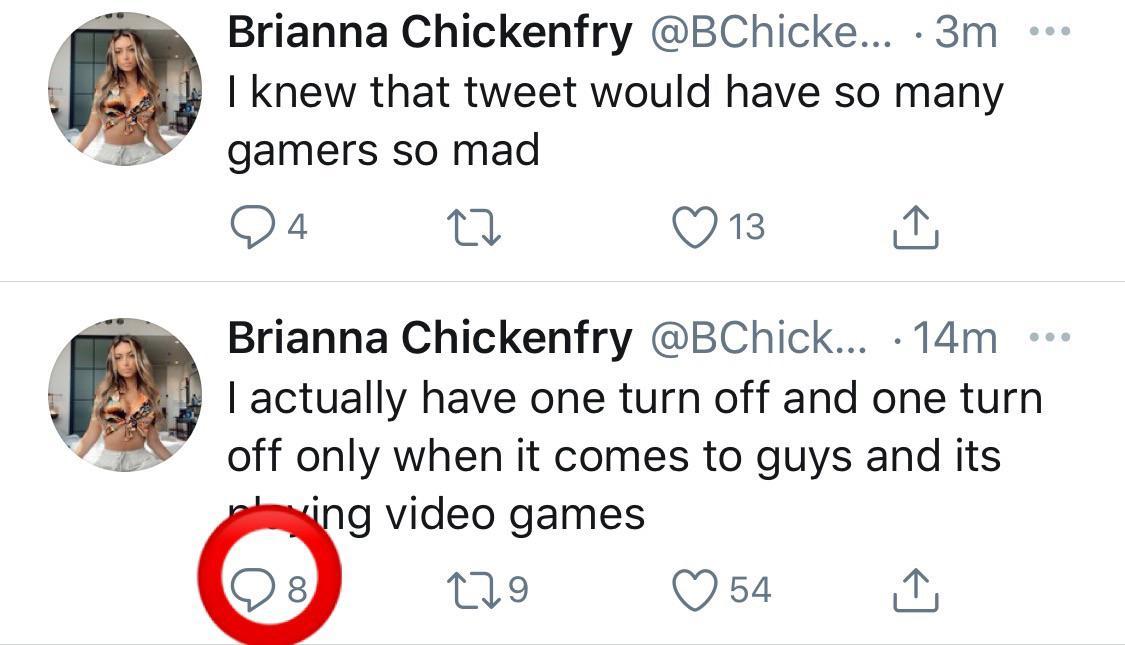Open profile picture on the 3m tweet
The image size is (1125, 645).
pos(125,89)
